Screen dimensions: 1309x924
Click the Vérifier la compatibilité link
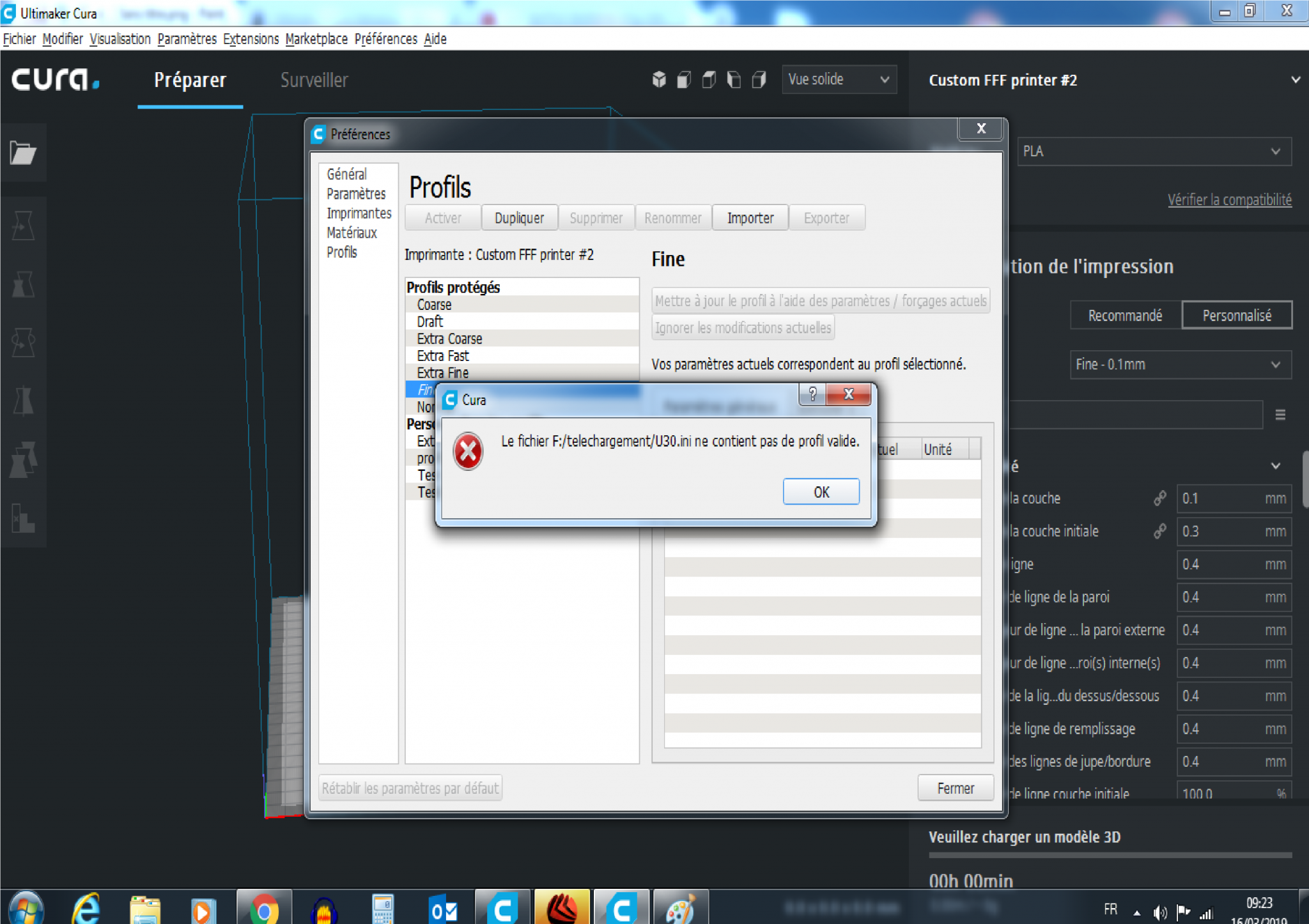(x=1229, y=200)
